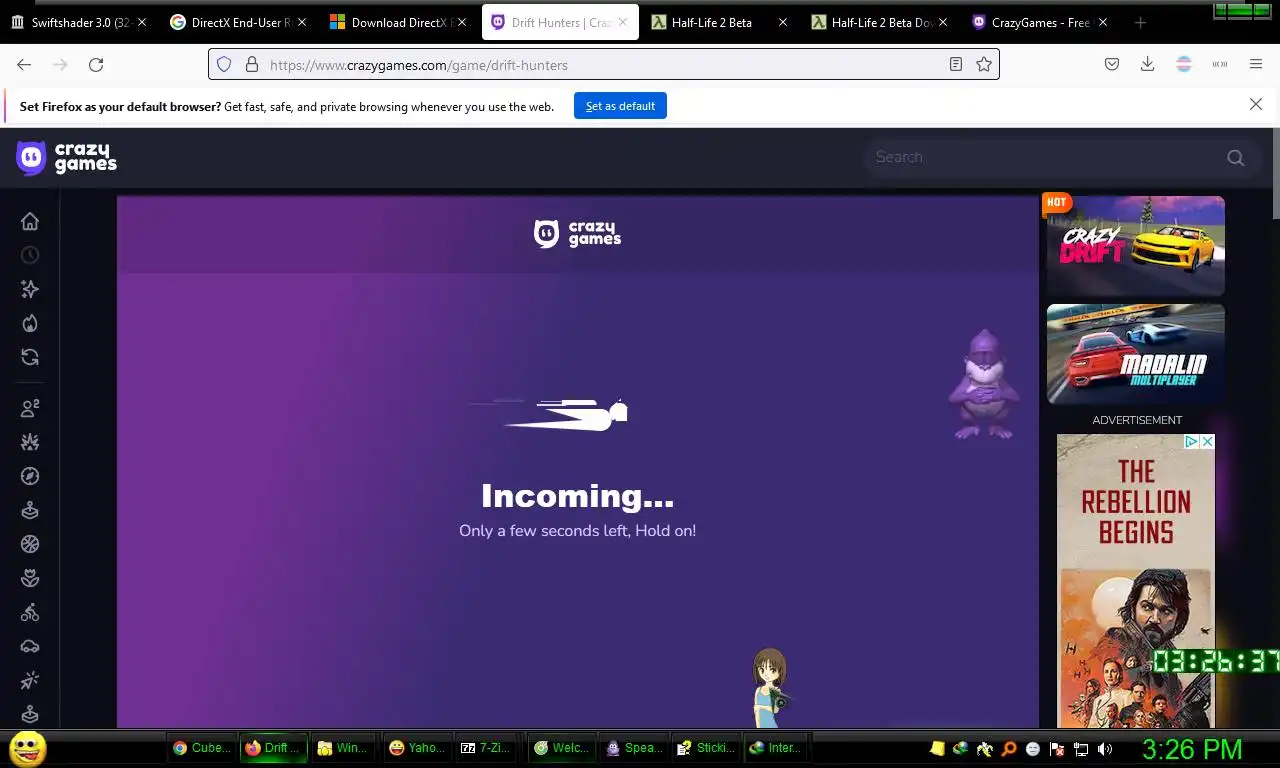Screen dimensions: 1280x768
Task: Open Basketball icon in sidebar
Action: tap(30, 544)
